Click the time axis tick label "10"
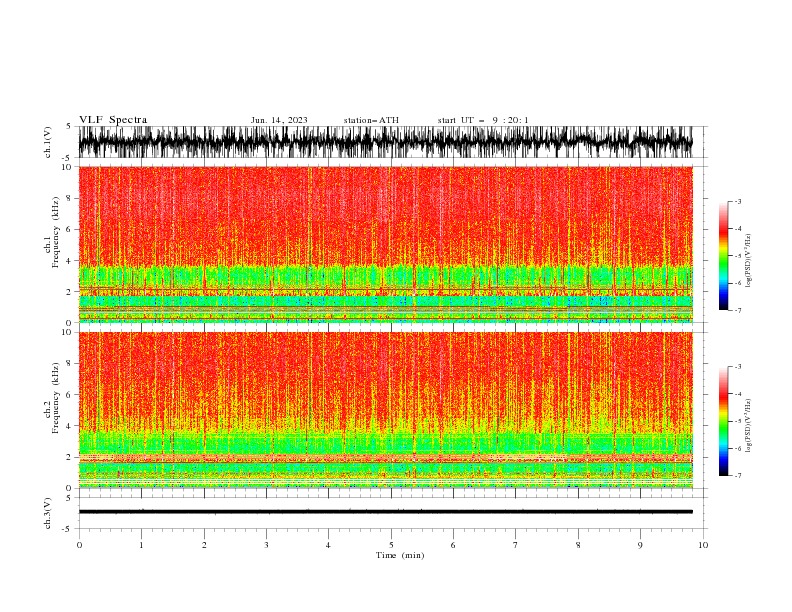 (703, 545)
